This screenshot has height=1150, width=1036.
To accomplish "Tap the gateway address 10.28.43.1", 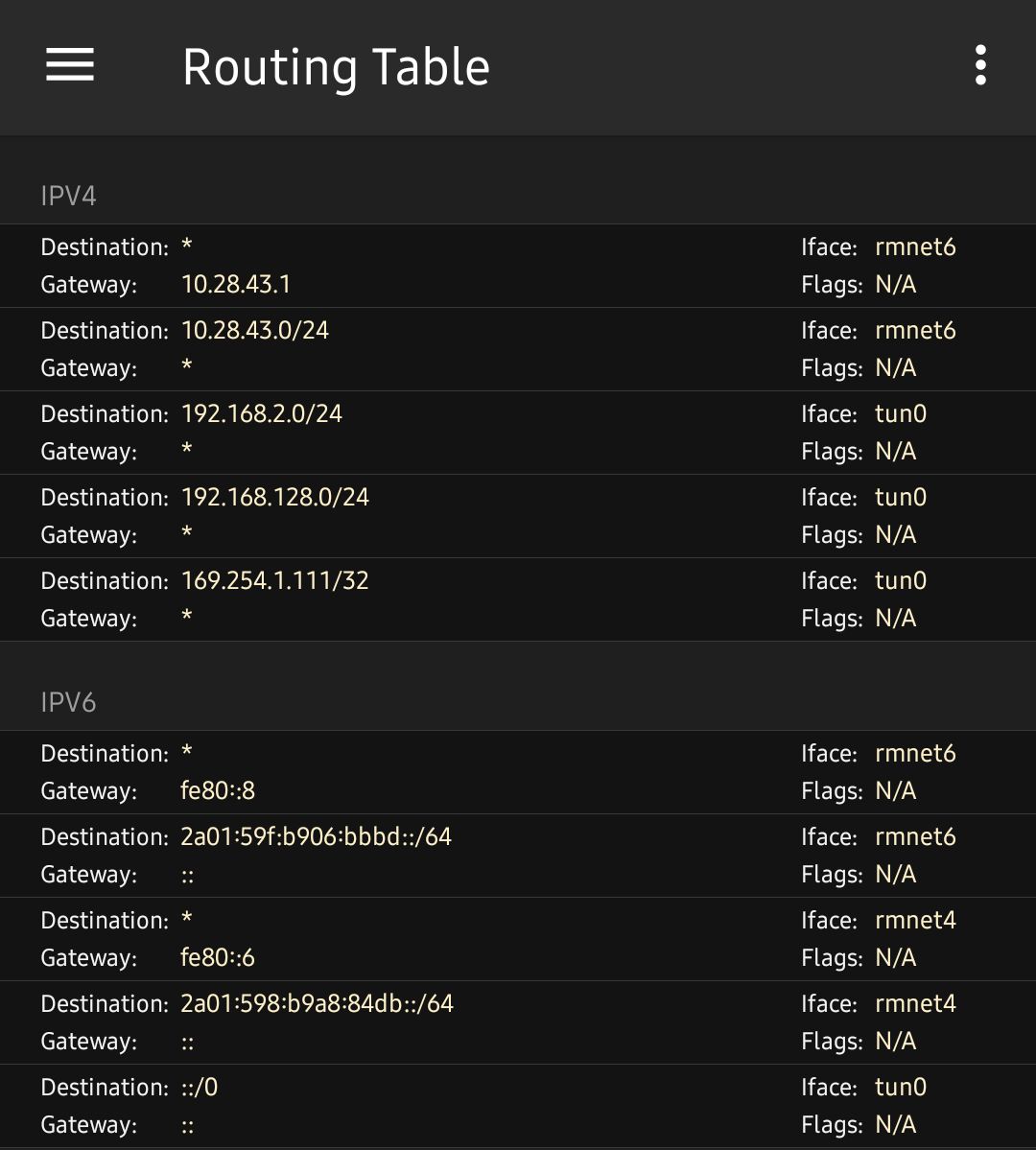I will 236,285.
